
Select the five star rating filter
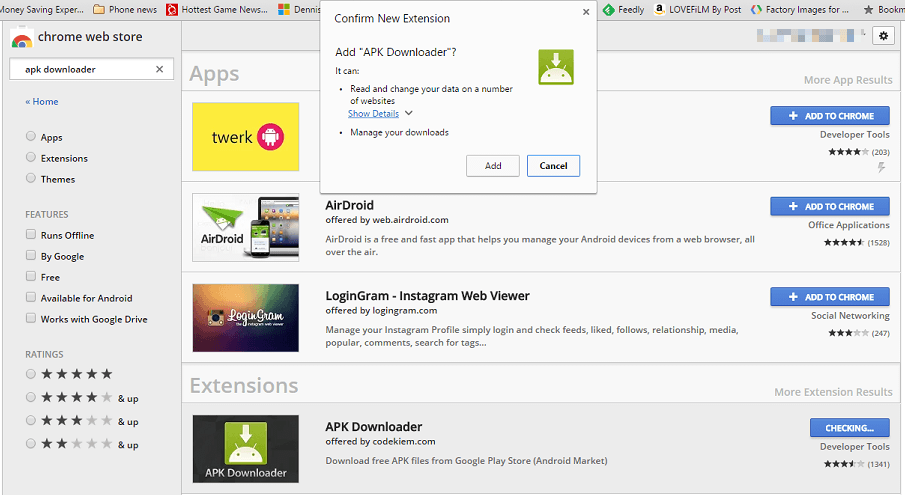point(31,374)
